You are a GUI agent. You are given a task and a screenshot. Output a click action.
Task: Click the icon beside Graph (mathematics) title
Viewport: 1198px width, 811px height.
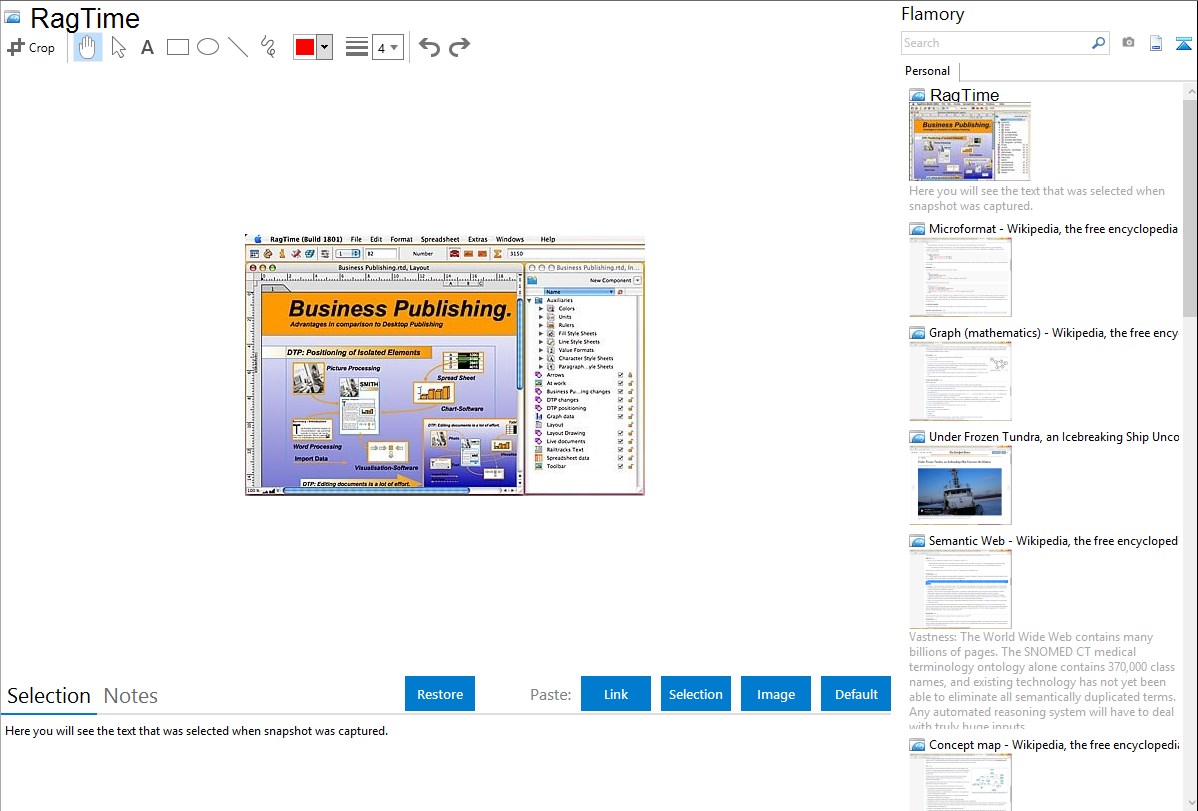coord(917,333)
